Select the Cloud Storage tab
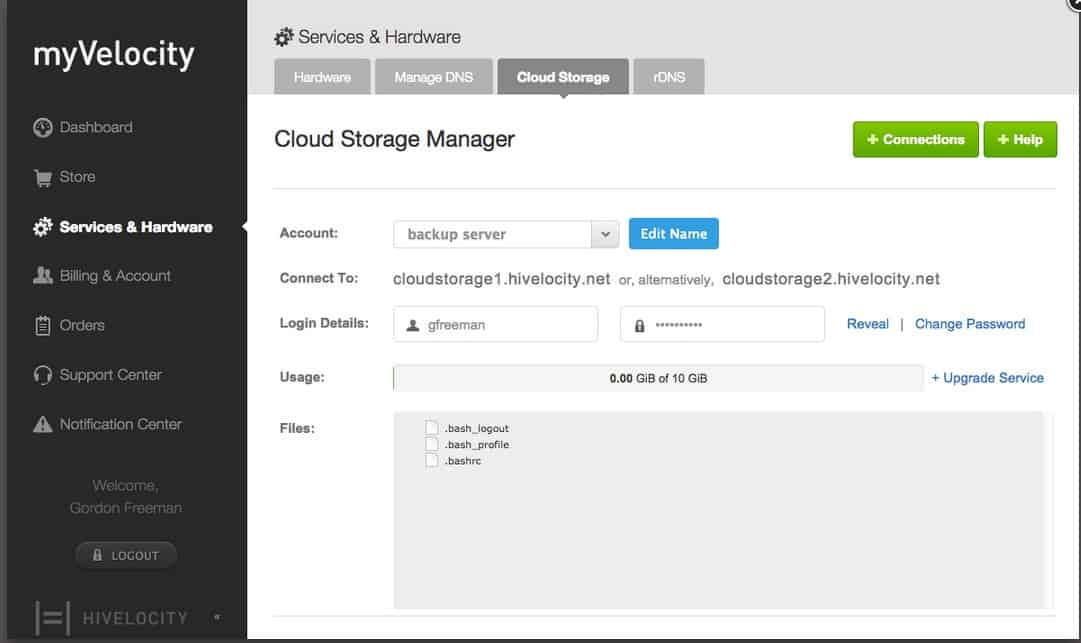The image size is (1081, 643). 563,76
